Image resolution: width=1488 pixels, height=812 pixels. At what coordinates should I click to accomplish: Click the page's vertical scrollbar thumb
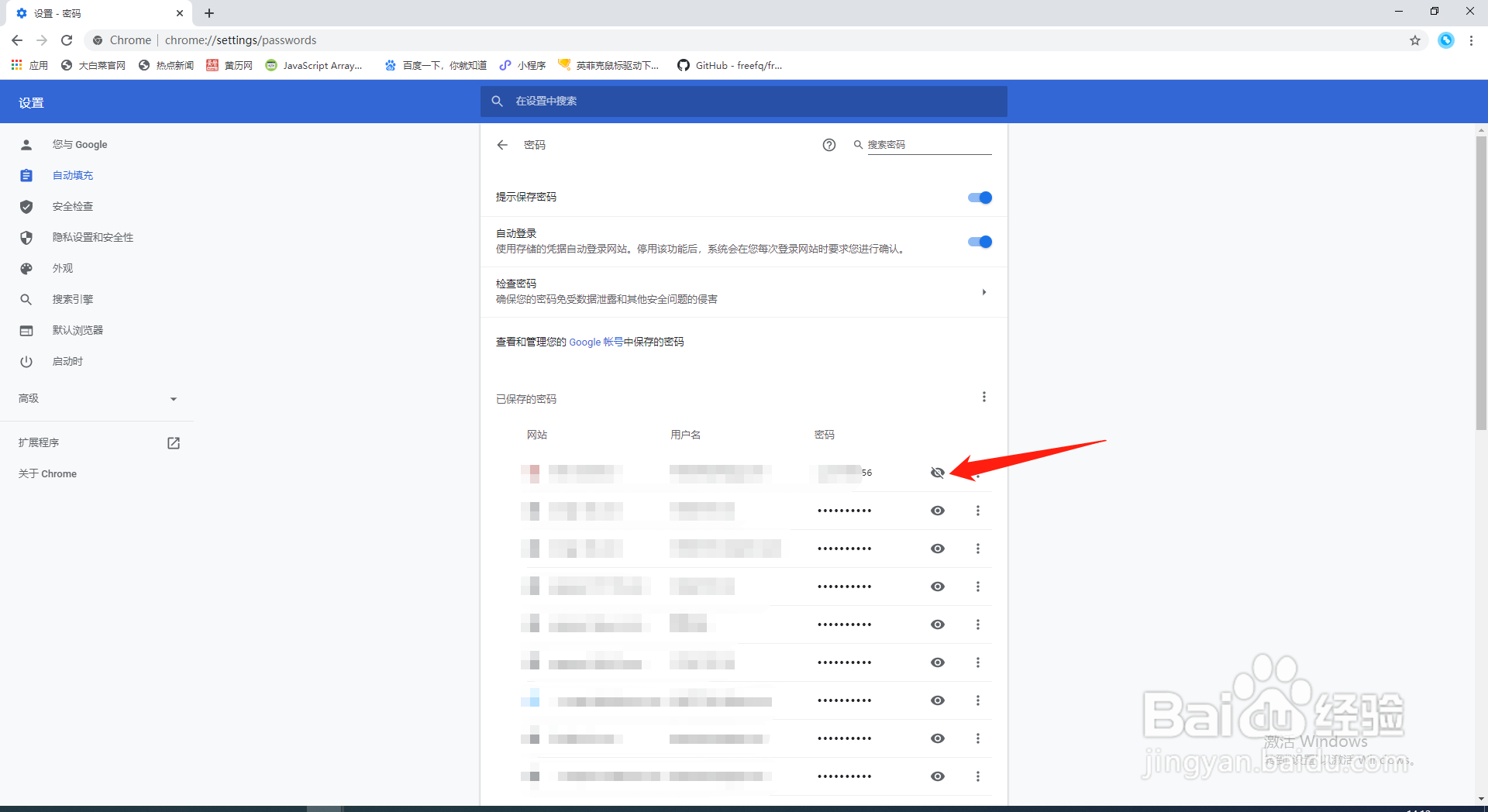coord(1481,283)
